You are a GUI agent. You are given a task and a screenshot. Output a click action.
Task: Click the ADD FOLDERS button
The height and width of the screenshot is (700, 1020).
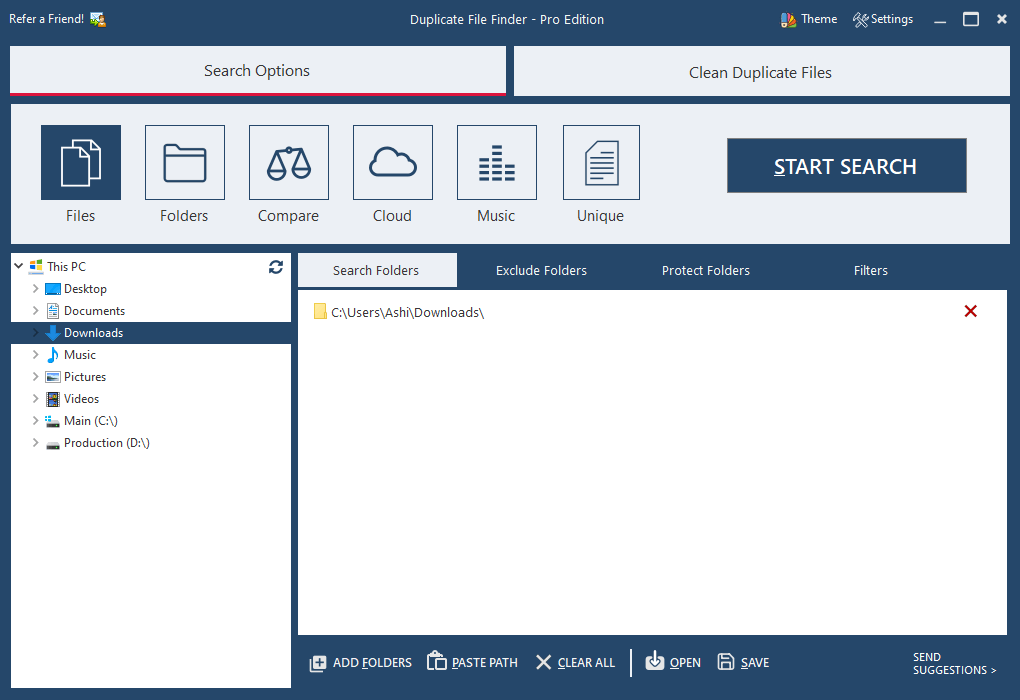(361, 662)
